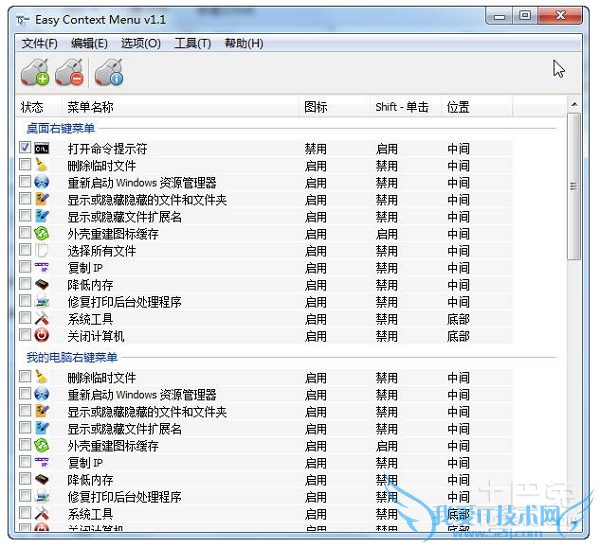This screenshot has width=600, height=548.
Task: Click the 位置 column header
Action: click(477, 107)
